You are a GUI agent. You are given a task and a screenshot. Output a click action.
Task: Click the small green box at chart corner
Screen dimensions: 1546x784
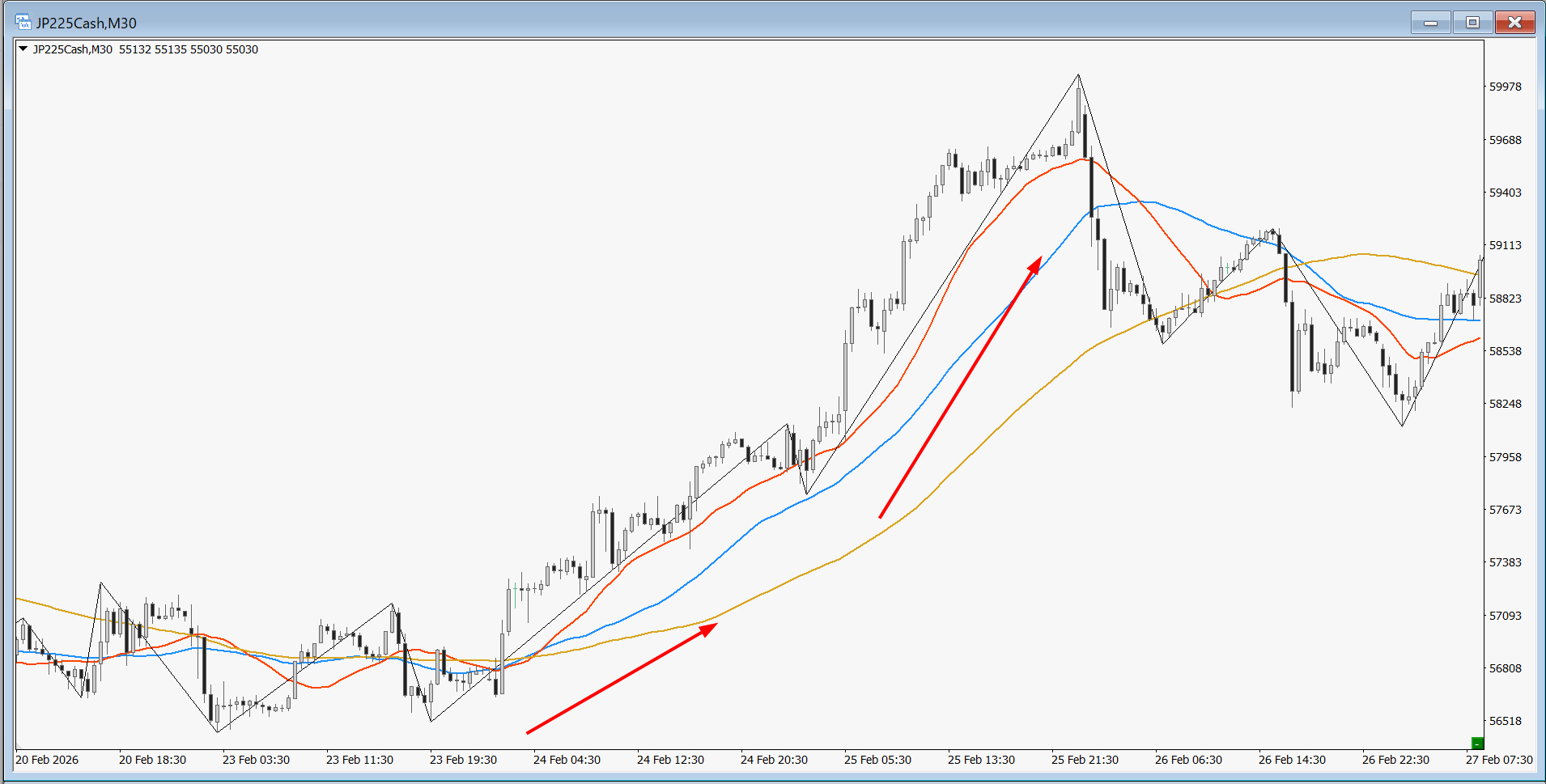click(x=1477, y=743)
